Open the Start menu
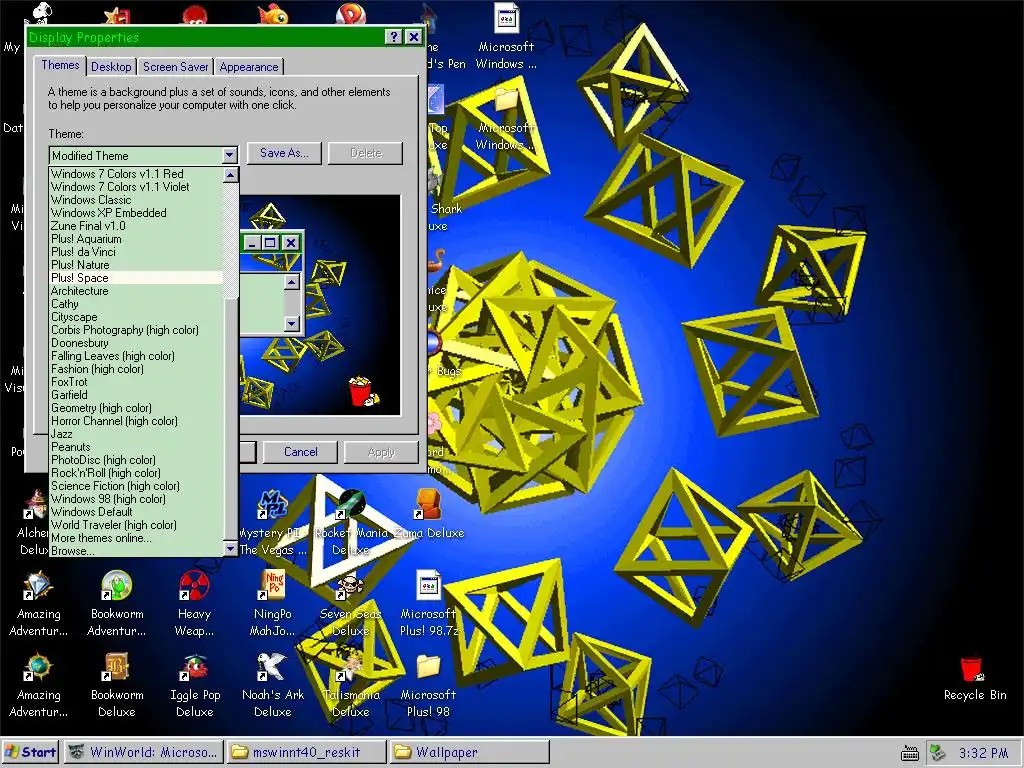 tap(31, 752)
